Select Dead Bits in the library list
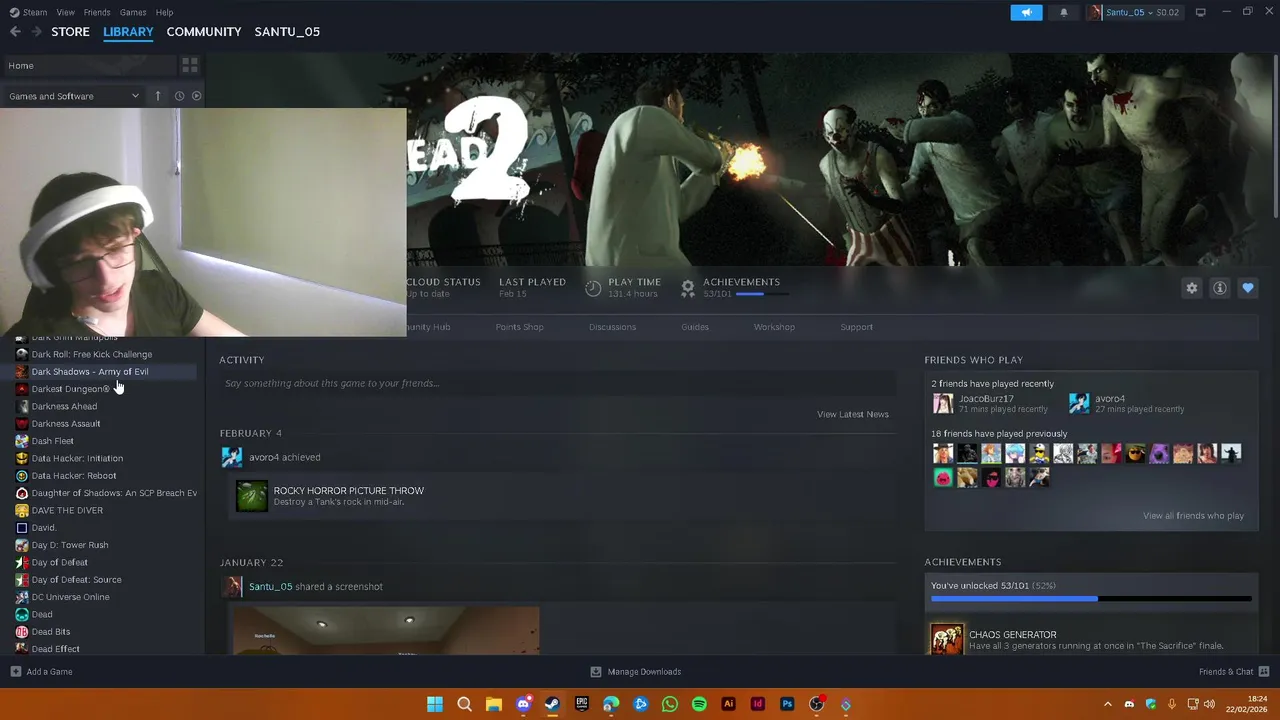 50,632
